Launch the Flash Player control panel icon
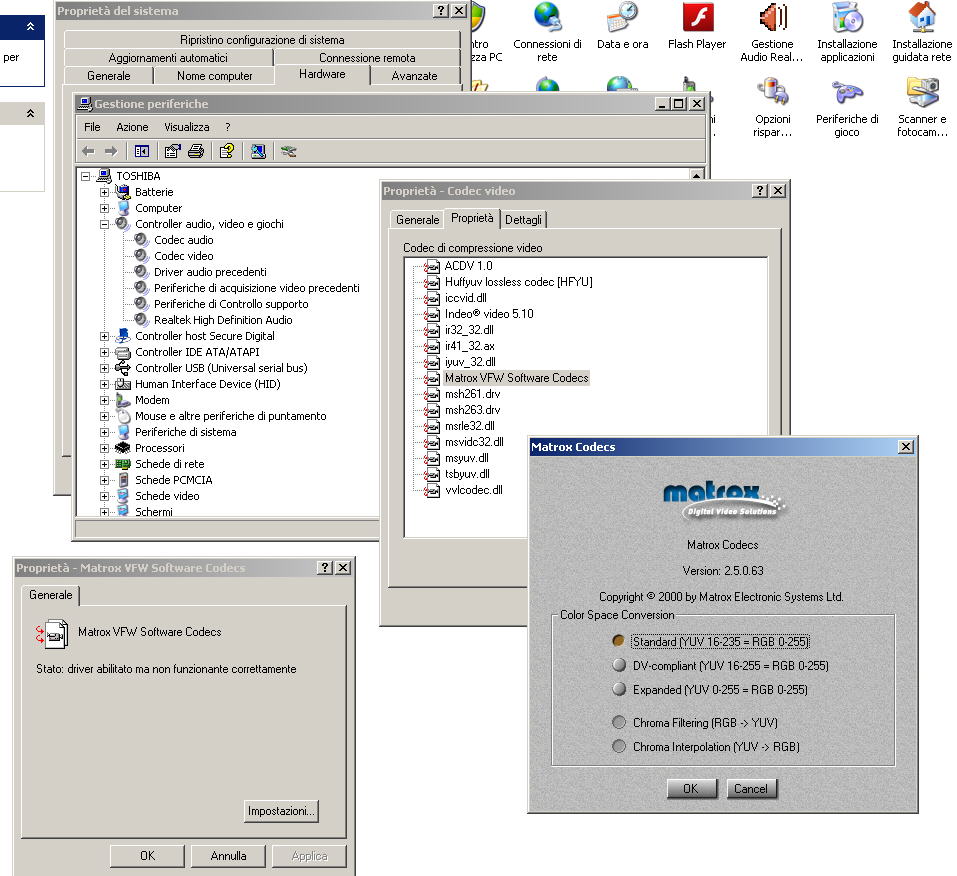 (697, 26)
